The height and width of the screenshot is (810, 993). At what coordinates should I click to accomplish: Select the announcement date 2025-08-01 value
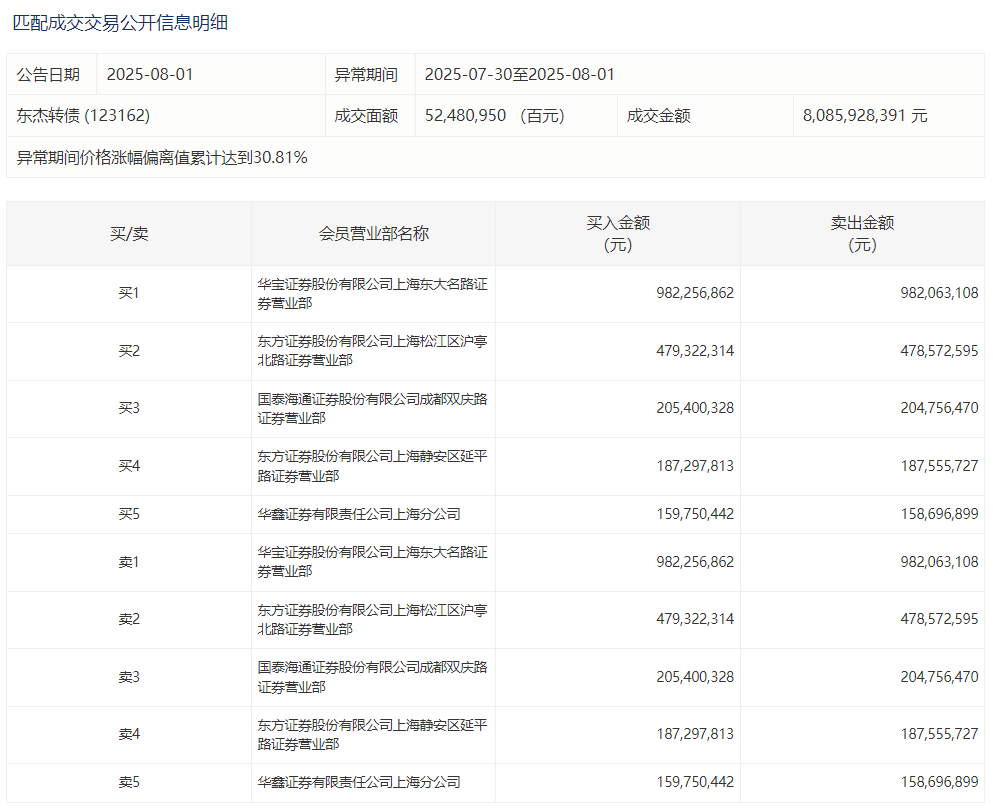(x=150, y=74)
